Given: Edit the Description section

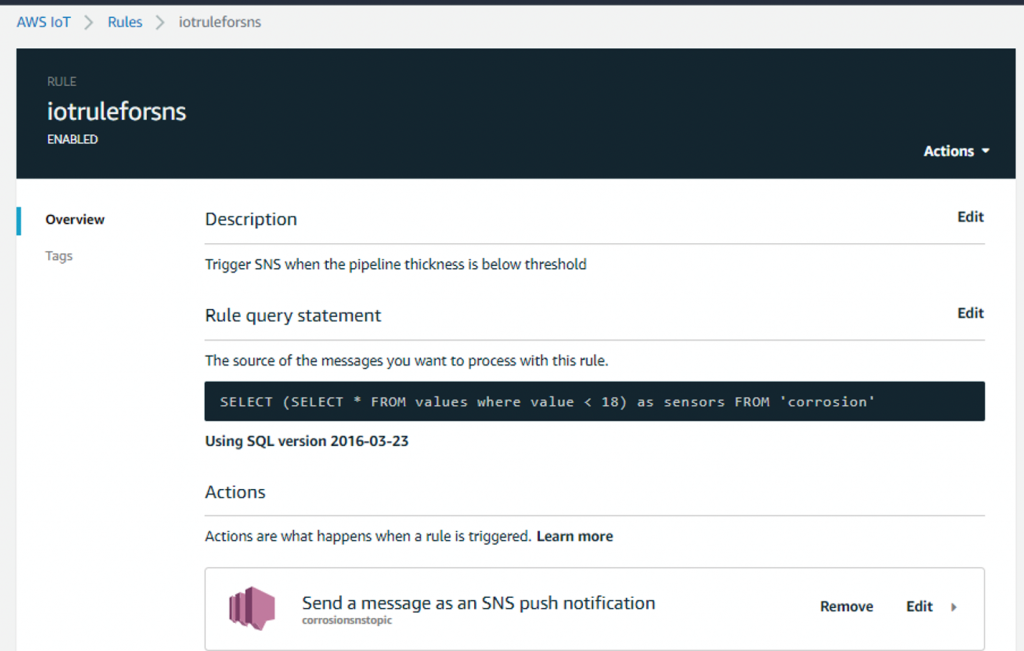Looking at the screenshot, I should [x=970, y=217].
